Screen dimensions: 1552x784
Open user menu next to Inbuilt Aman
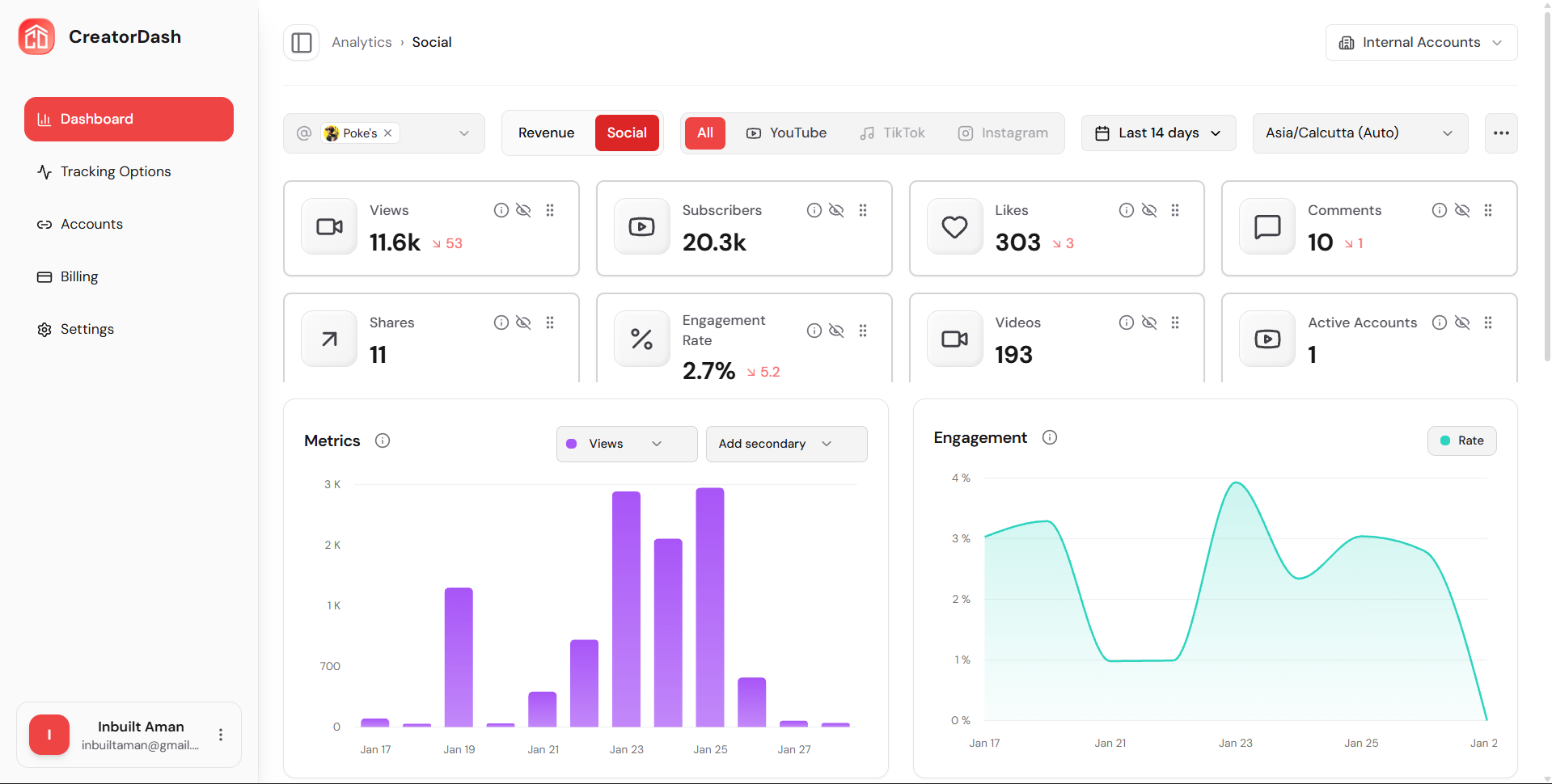221,735
